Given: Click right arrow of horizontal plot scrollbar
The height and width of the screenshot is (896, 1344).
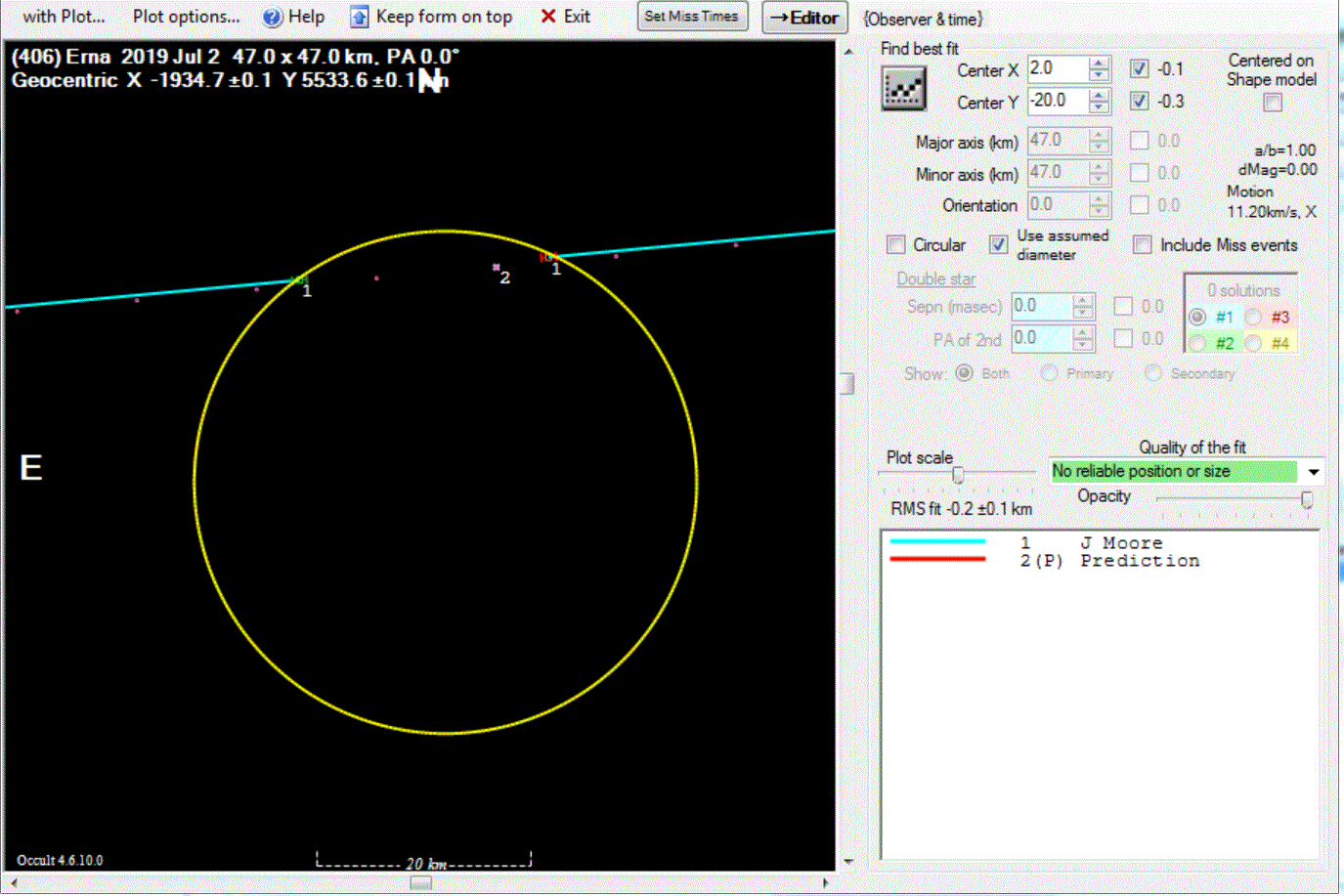Looking at the screenshot, I should pyautogui.click(x=826, y=882).
